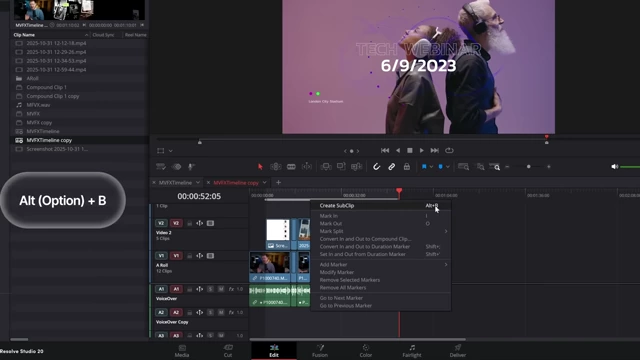Click the Replace Clip toolbar icon

356,167
